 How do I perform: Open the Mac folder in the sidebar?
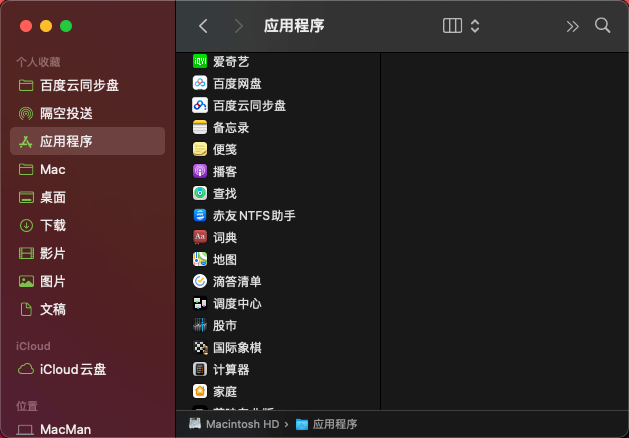coord(87,169)
